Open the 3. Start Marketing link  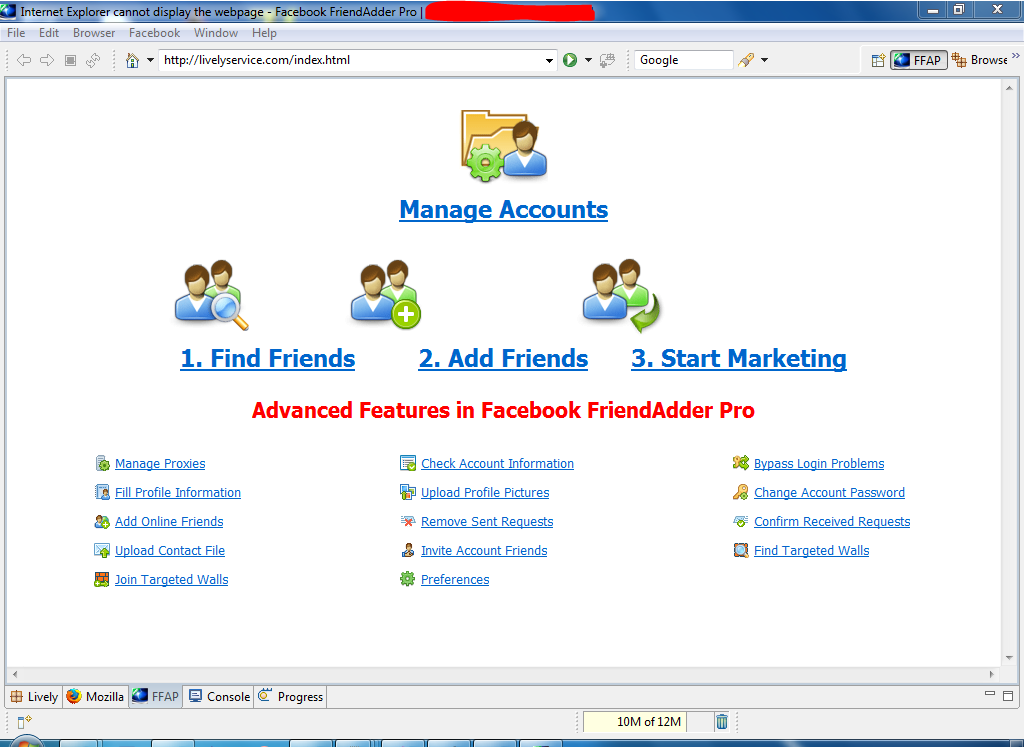pos(739,358)
